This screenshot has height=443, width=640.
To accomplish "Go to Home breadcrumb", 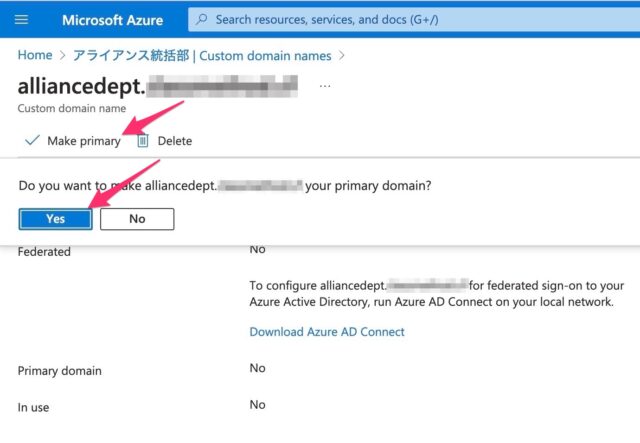I will 35,55.
